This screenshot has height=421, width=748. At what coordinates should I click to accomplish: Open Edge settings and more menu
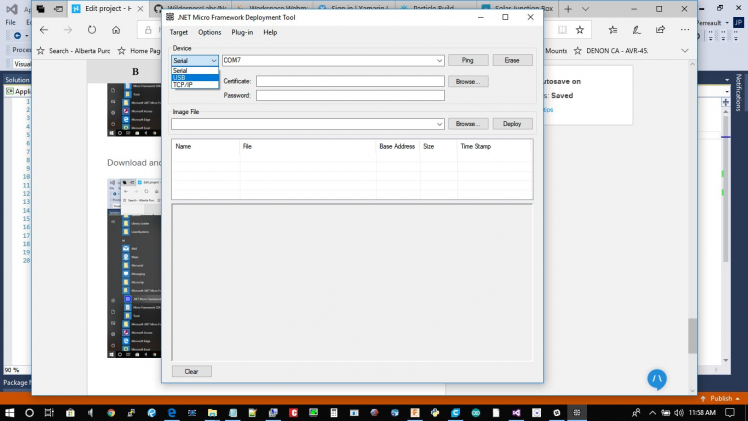(x=685, y=30)
